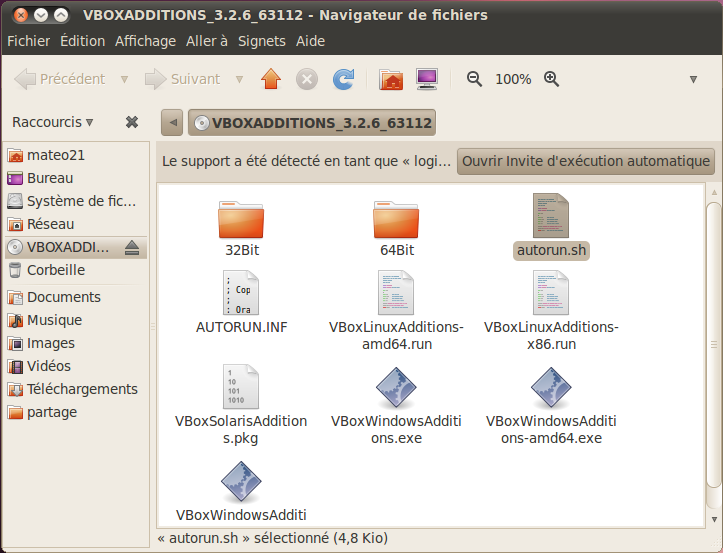Viewport: 723px width, 553px height.
Task: Open mateo21 home in sidebar
Action: [x=76, y=155]
